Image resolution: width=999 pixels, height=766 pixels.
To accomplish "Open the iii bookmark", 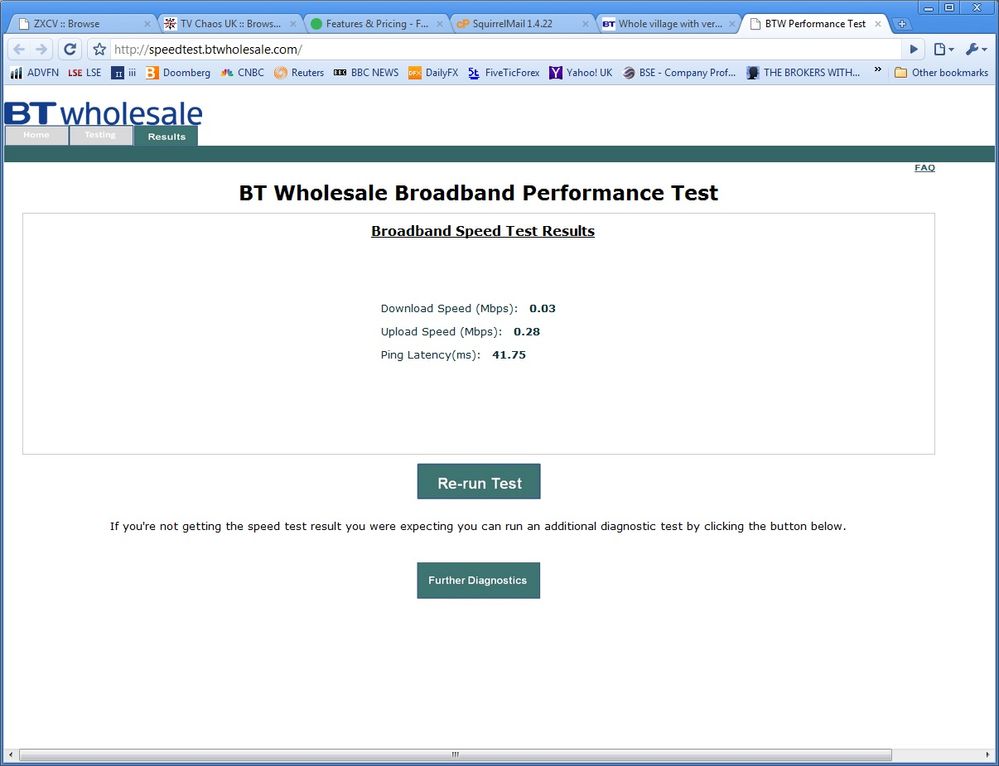I will [124, 73].
